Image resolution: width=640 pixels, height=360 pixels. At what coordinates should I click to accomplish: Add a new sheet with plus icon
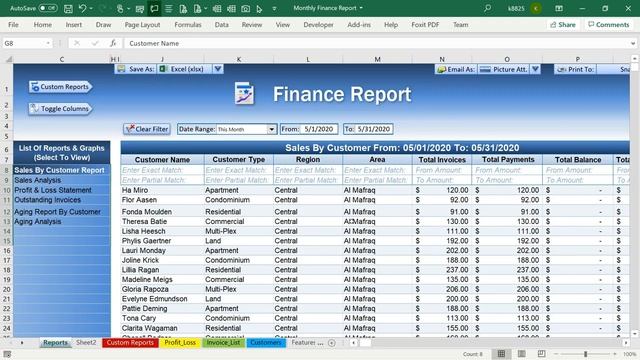pyautogui.click(x=332, y=343)
